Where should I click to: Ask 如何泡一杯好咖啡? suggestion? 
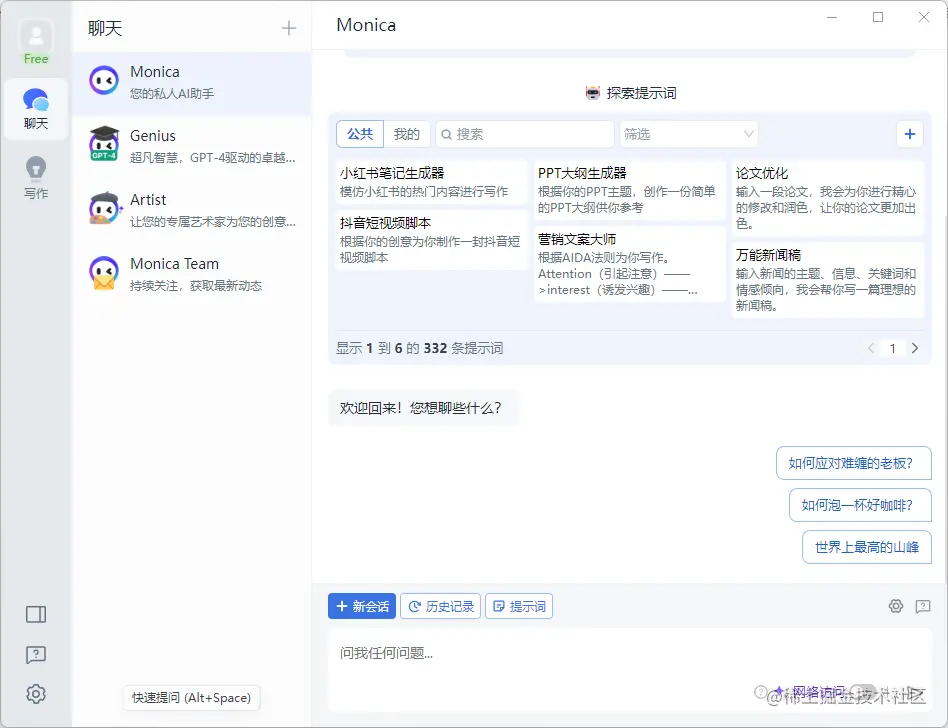[860, 505]
